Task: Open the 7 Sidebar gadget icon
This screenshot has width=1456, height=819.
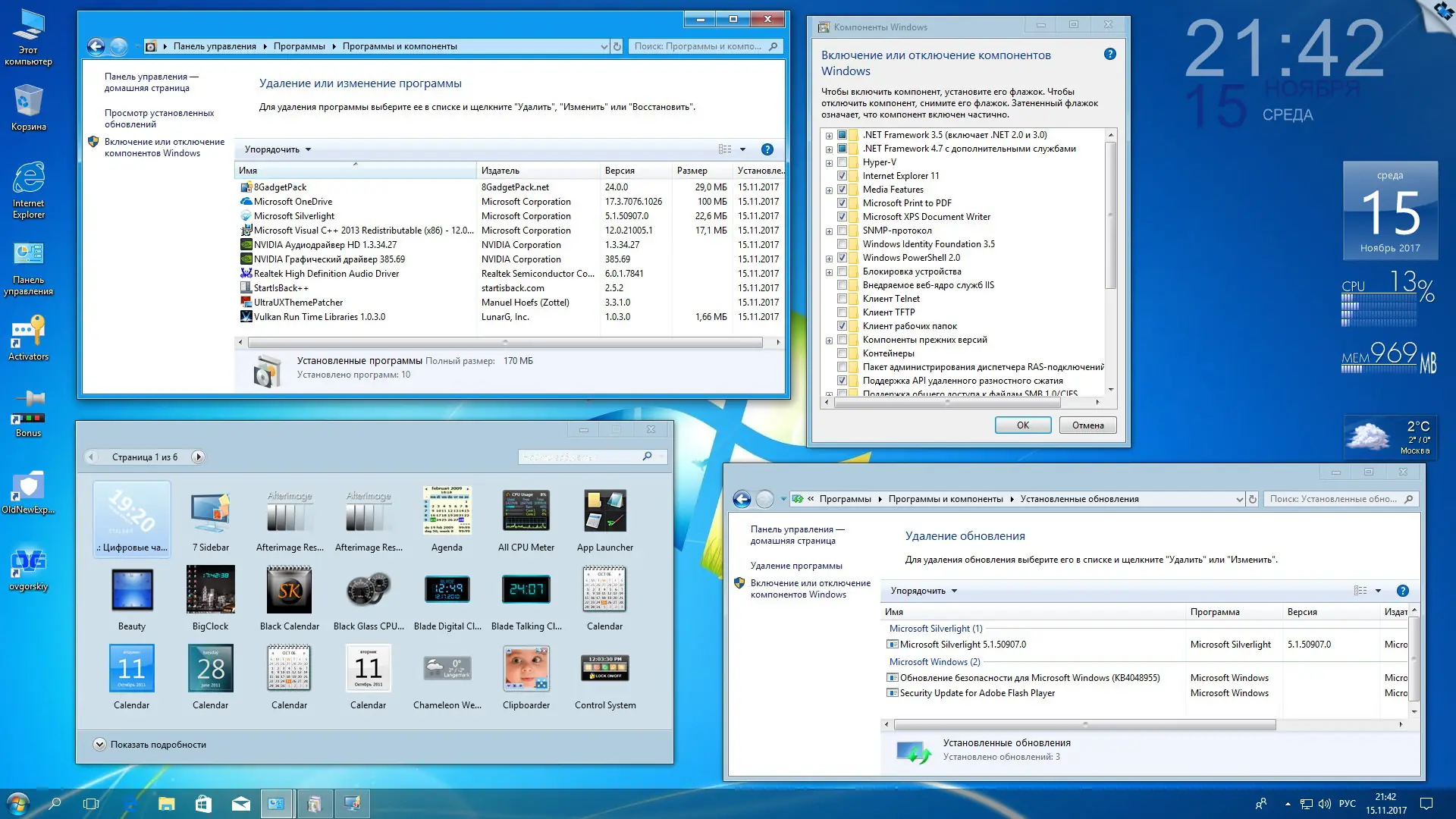Action: click(x=210, y=513)
